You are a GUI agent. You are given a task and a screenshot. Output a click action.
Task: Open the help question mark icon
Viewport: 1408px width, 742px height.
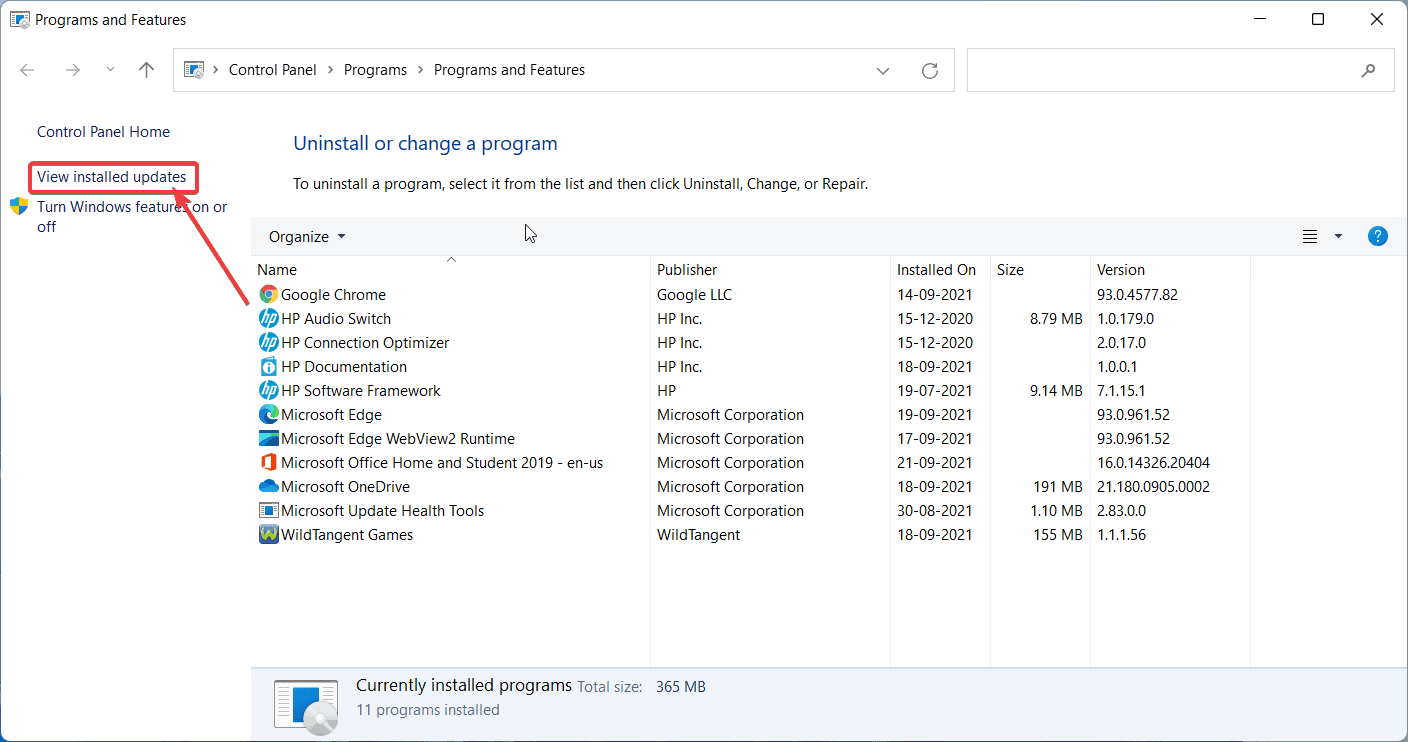click(1378, 236)
